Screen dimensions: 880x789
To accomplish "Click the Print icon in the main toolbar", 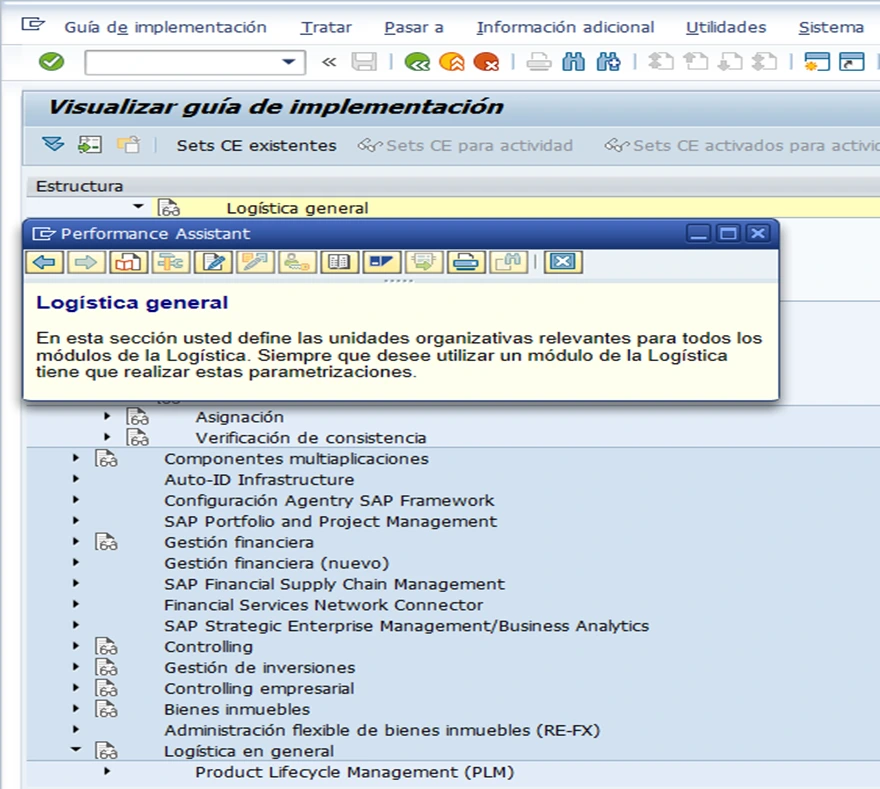I will [x=539, y=62].
